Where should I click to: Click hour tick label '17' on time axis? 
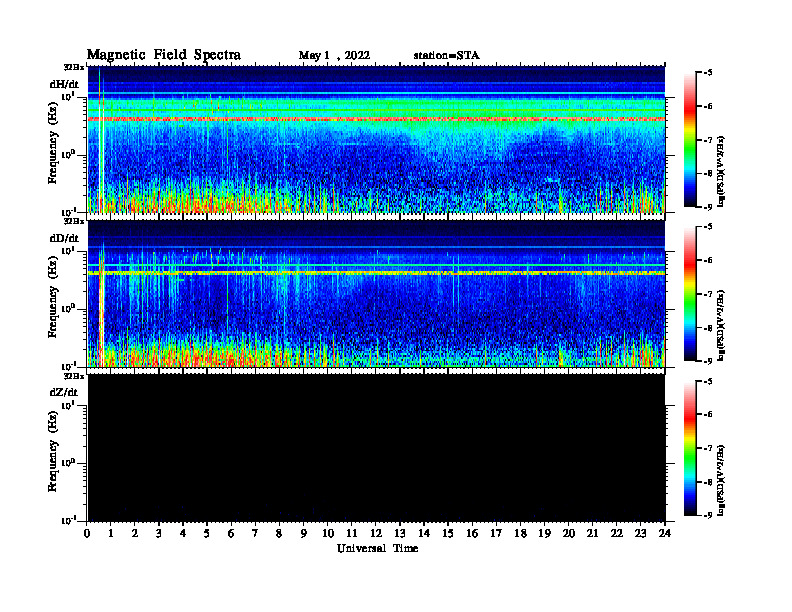point(496,534)
